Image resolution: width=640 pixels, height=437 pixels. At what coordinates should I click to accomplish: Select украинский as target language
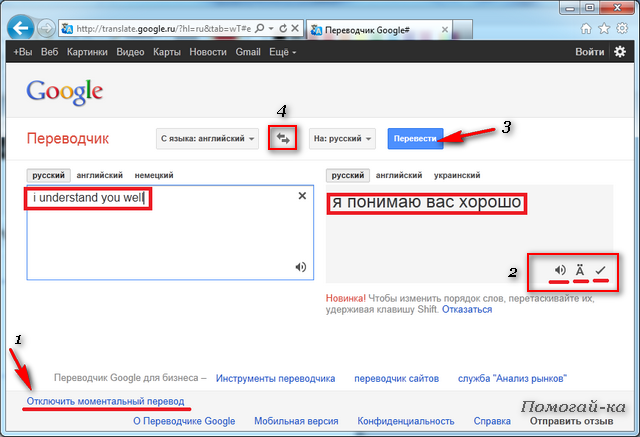point(457,175)
